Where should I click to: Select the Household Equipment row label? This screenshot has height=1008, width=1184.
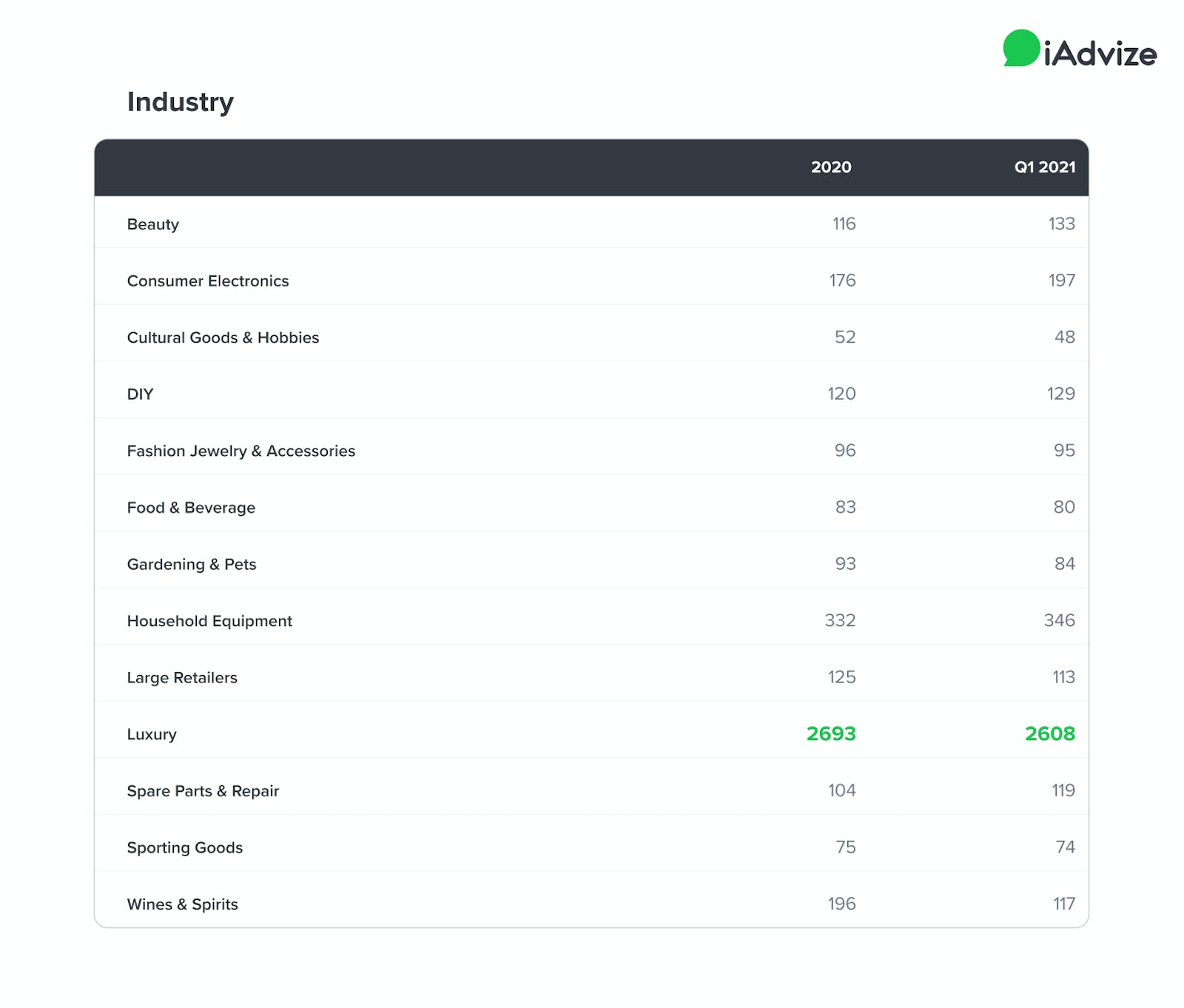[209, 621]
